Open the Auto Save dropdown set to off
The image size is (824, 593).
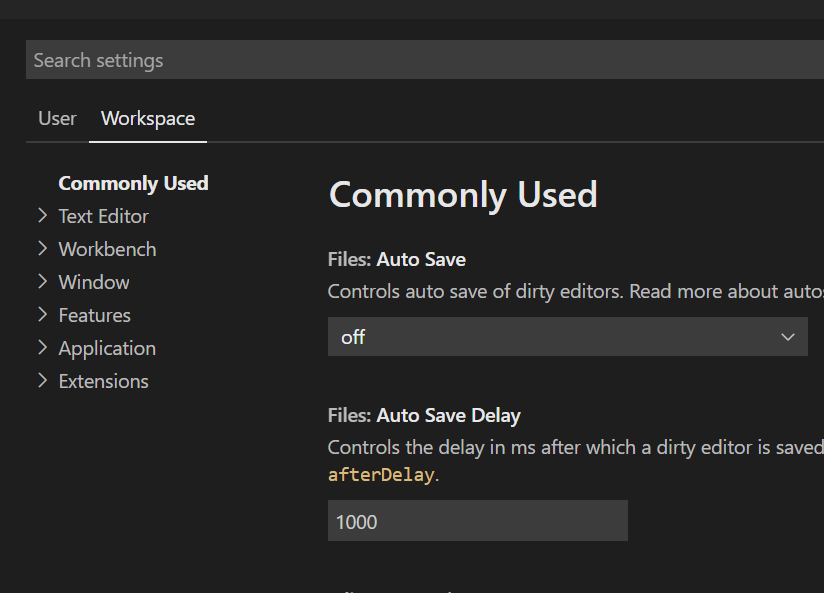[568, 336]
